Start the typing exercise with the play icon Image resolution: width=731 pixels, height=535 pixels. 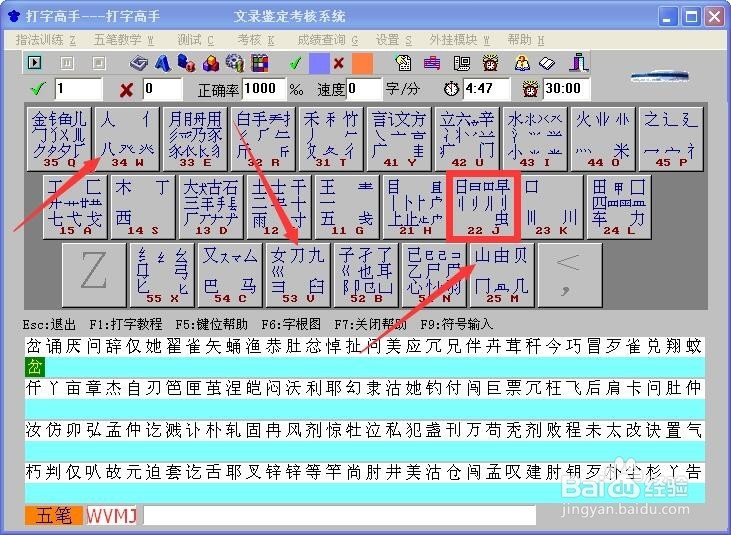[34, 62]
